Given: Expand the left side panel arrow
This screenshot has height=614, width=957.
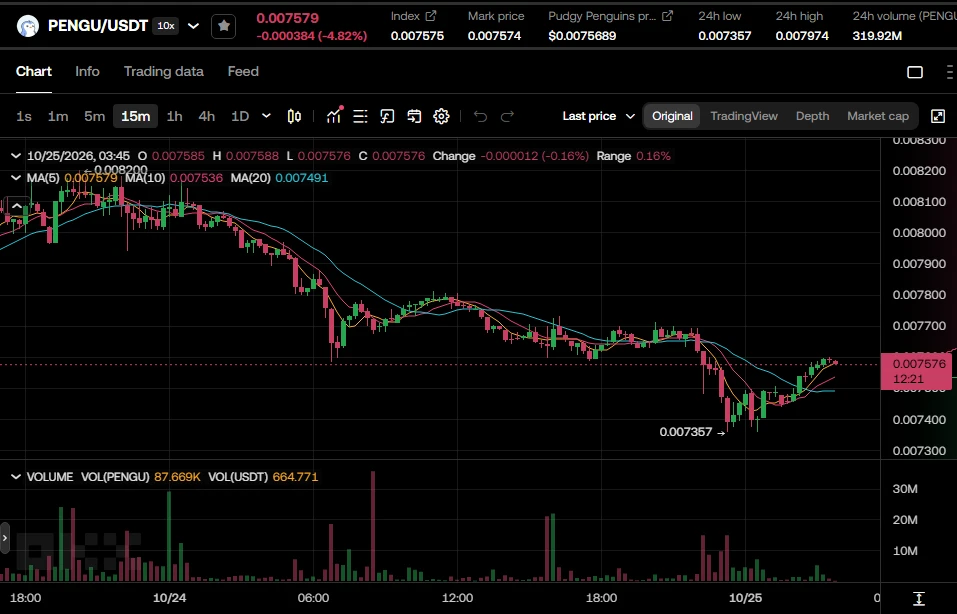Looking at the screenshot, I should pyautogui.click(x=5, y=538).
